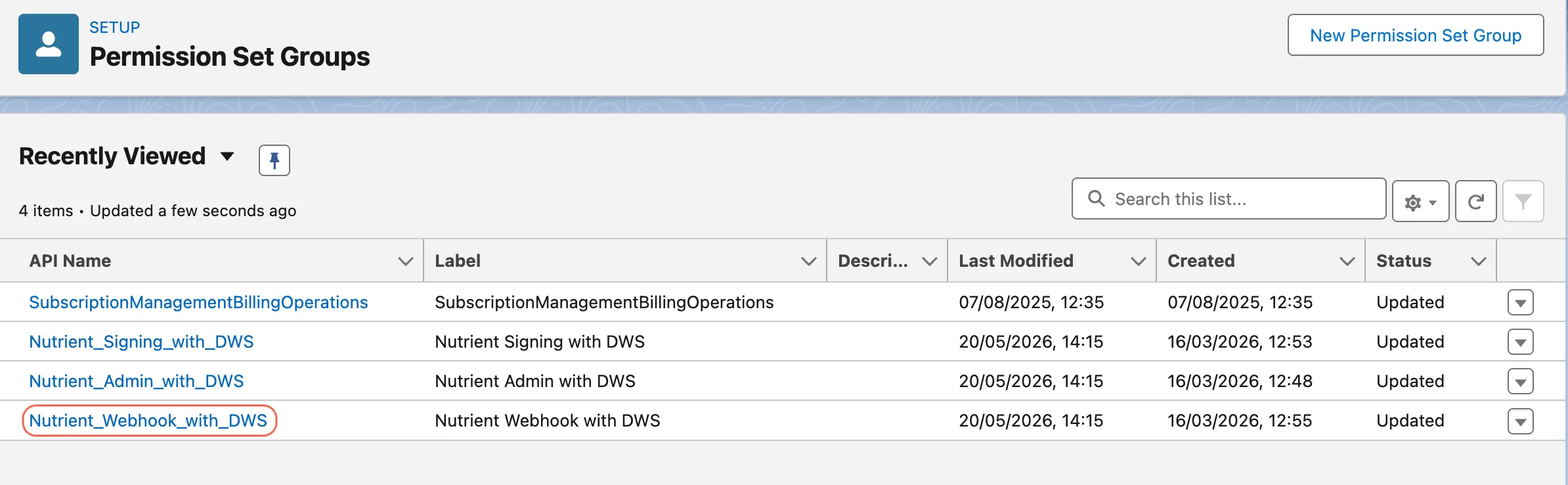Select label cell 'SubscriptionManagementBillingOperations'
This screenshot has height=485, width=1568.
tap(604, 302)
